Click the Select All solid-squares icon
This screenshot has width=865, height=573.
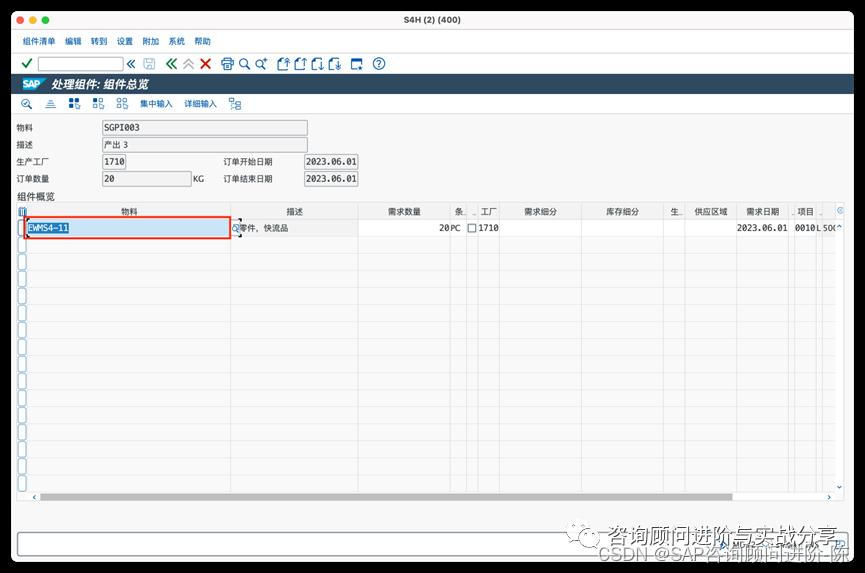74,104
